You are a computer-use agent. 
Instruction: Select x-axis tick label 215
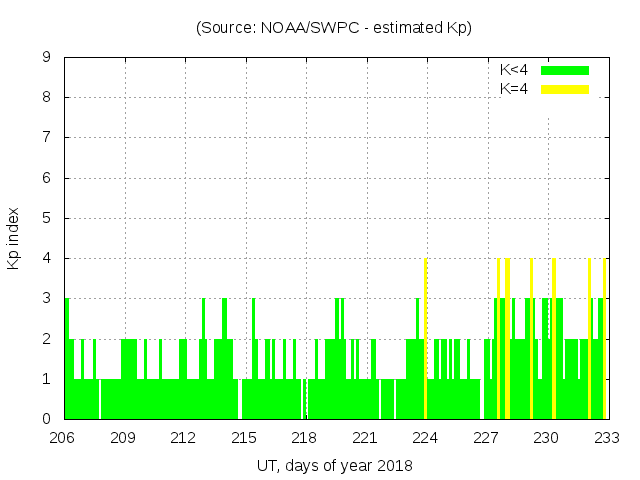244,438
